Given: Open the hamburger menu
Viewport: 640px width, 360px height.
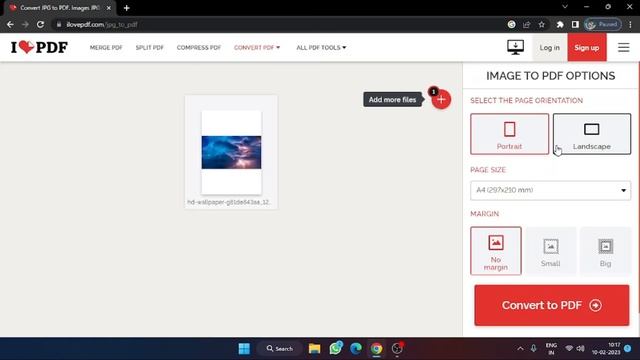Looking at the screenshot, I should pyautogui.click(x=623, y=47).
